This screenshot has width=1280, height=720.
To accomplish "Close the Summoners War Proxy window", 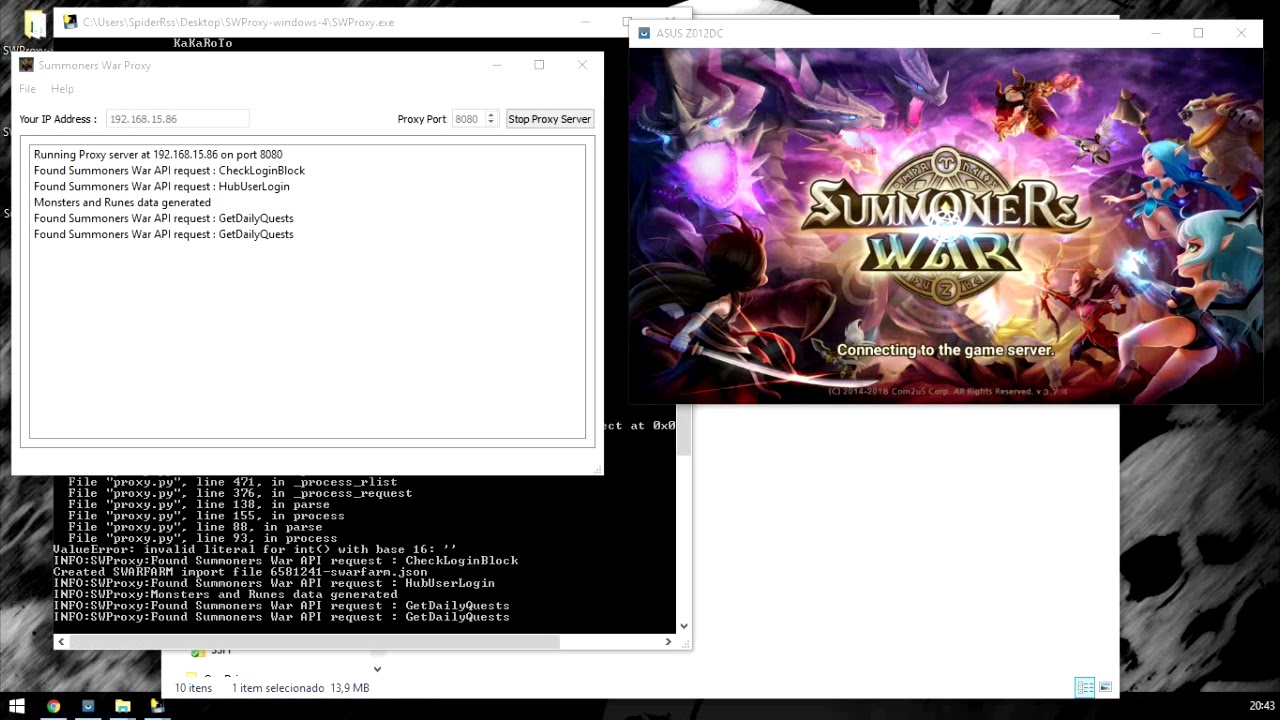I will [582, 65].
